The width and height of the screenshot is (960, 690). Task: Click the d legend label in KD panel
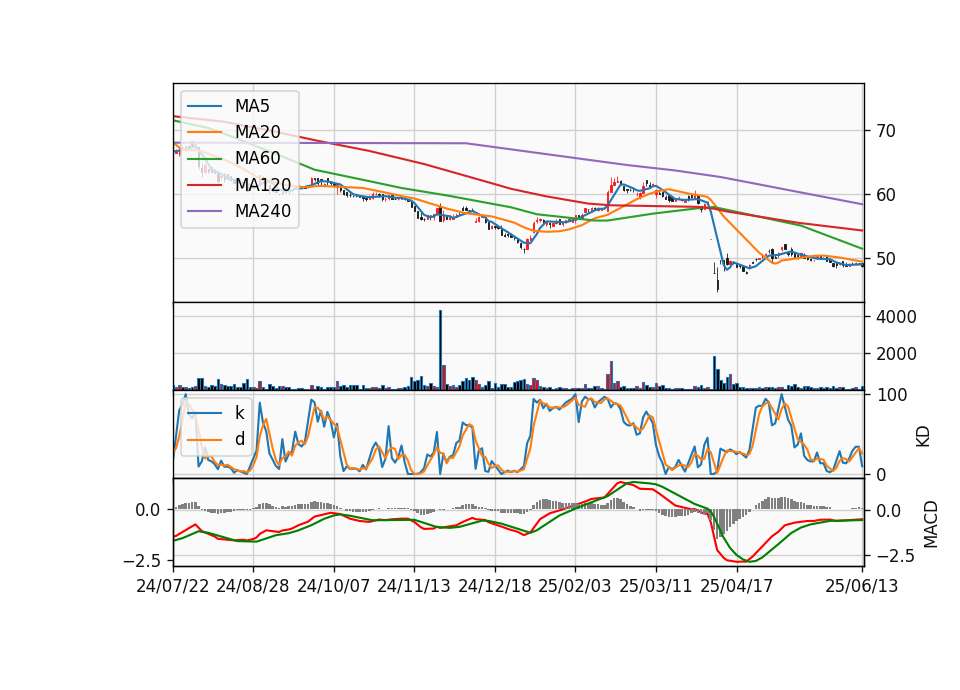coord(239,438)
